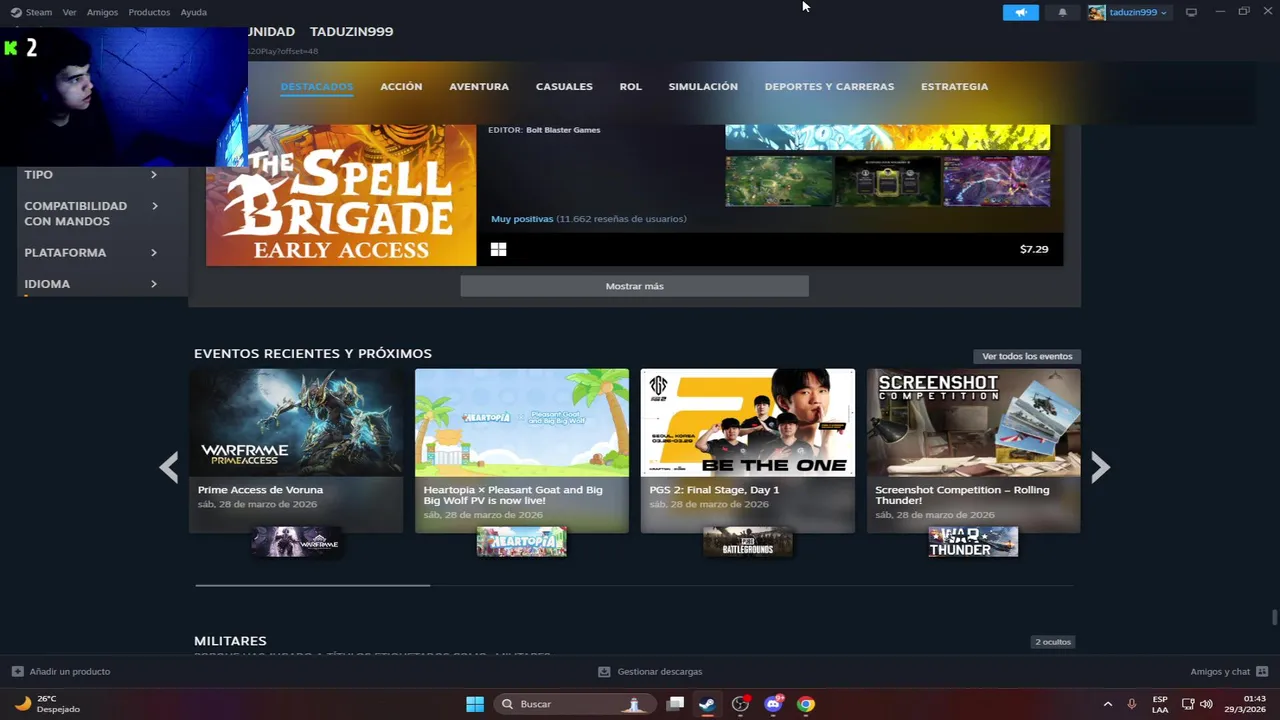Show hidden system tray icons
The width and height of the screenshot is (1280, 720).
click(1107, 704)
